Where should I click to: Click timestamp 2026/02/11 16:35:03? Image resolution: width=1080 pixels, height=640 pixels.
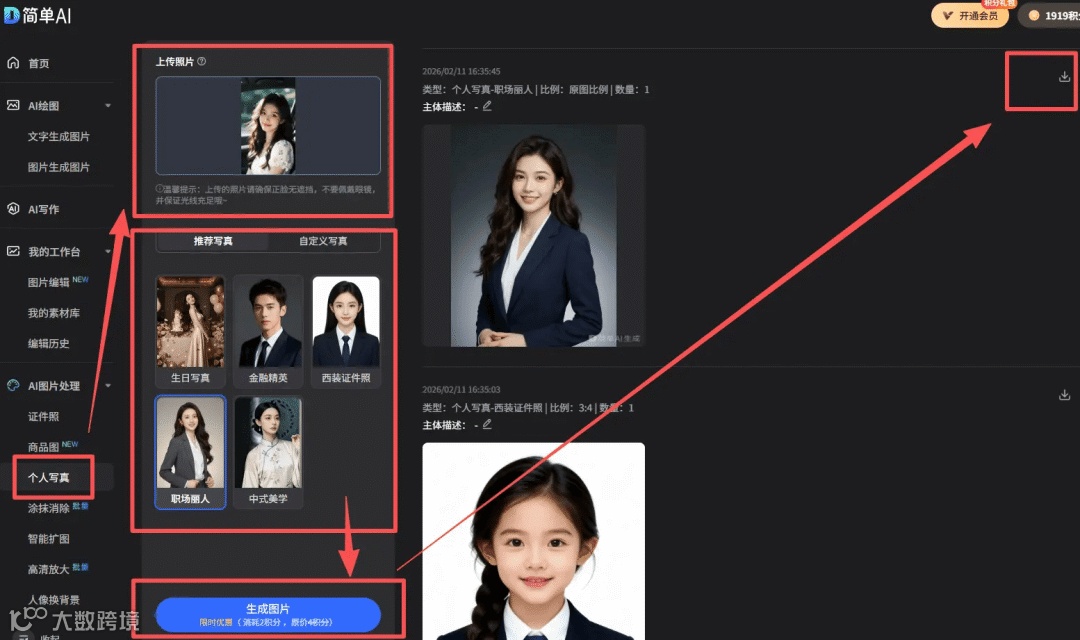pyautogui.click(x=461, y=389)
